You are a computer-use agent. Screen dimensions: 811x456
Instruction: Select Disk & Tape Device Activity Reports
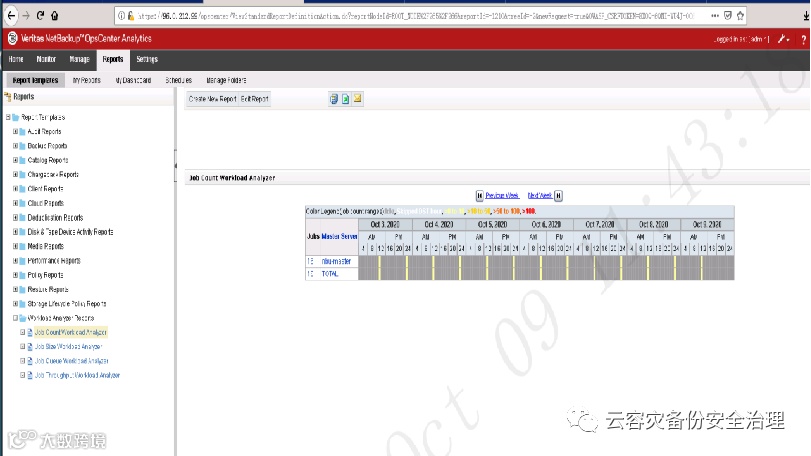point(70,232)
